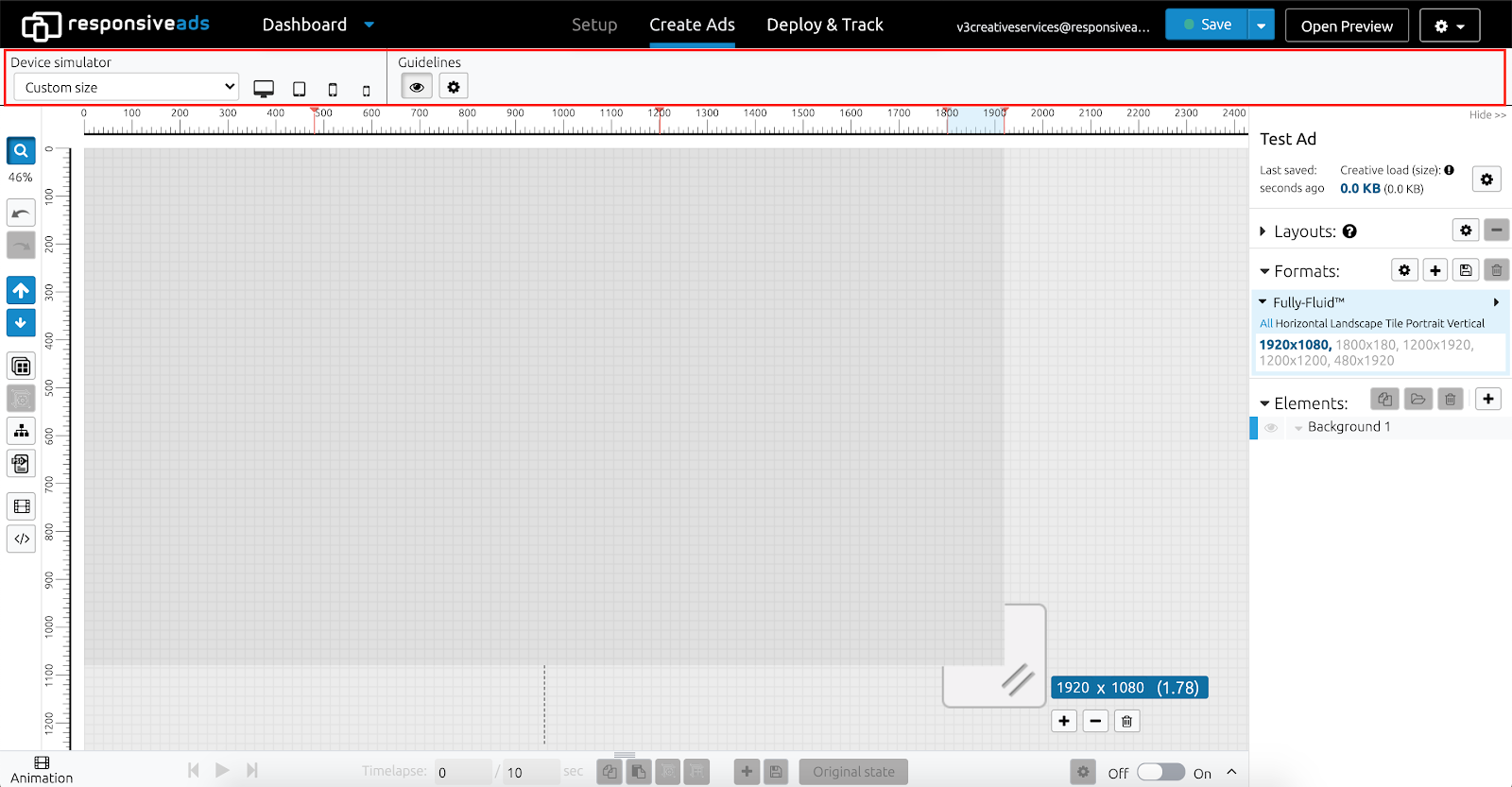Delete the selected format
This screenshot has width=1512, height=787.
pos(1497,270)
